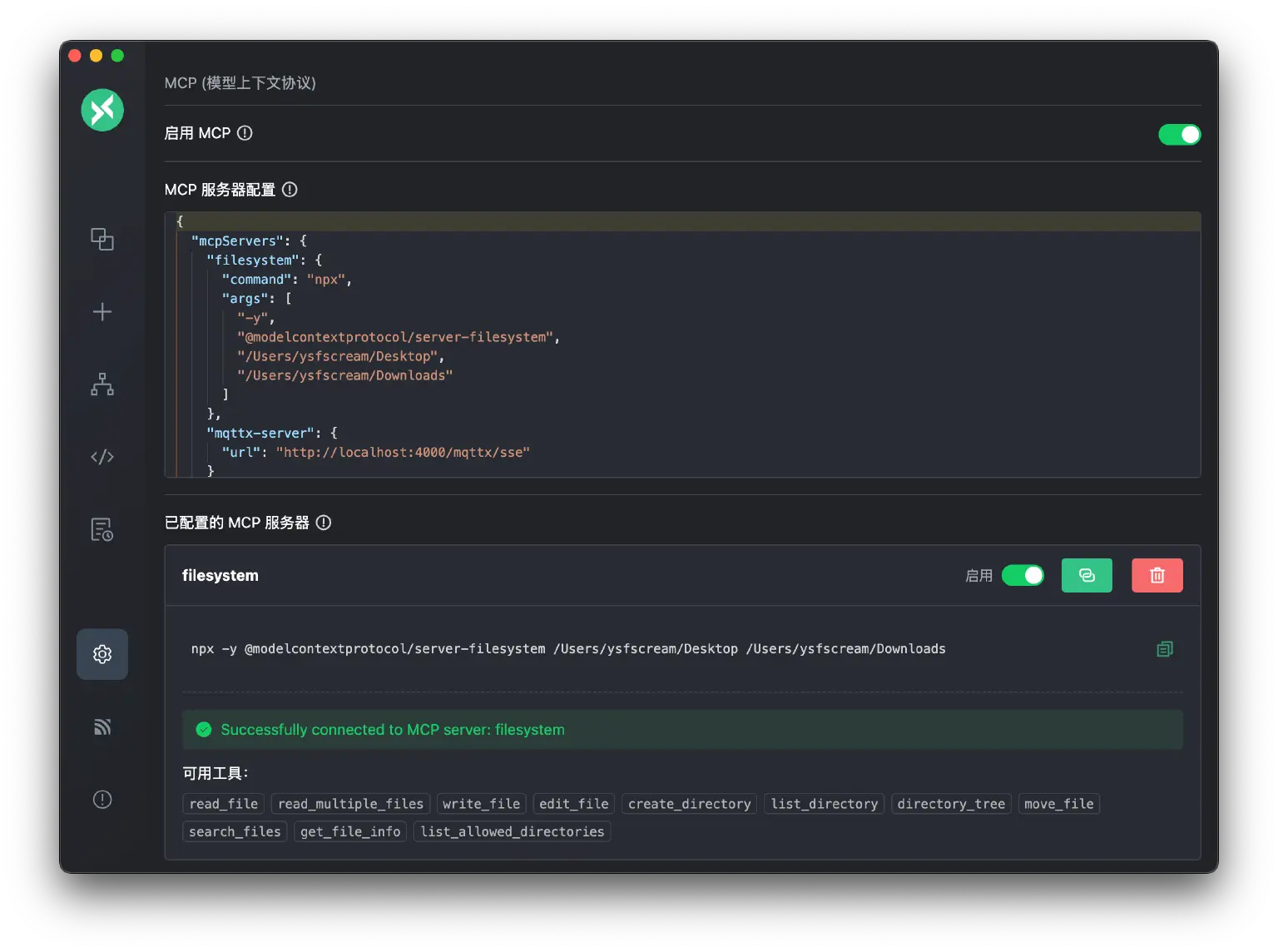Click the read_file tool tag
1278x952 pixels.
coord(223,804)
